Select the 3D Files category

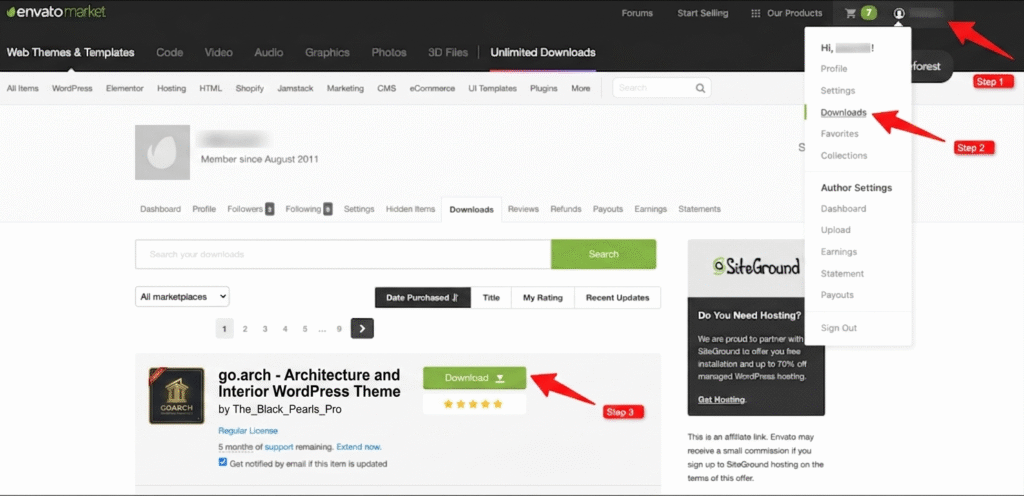point(448,52)
